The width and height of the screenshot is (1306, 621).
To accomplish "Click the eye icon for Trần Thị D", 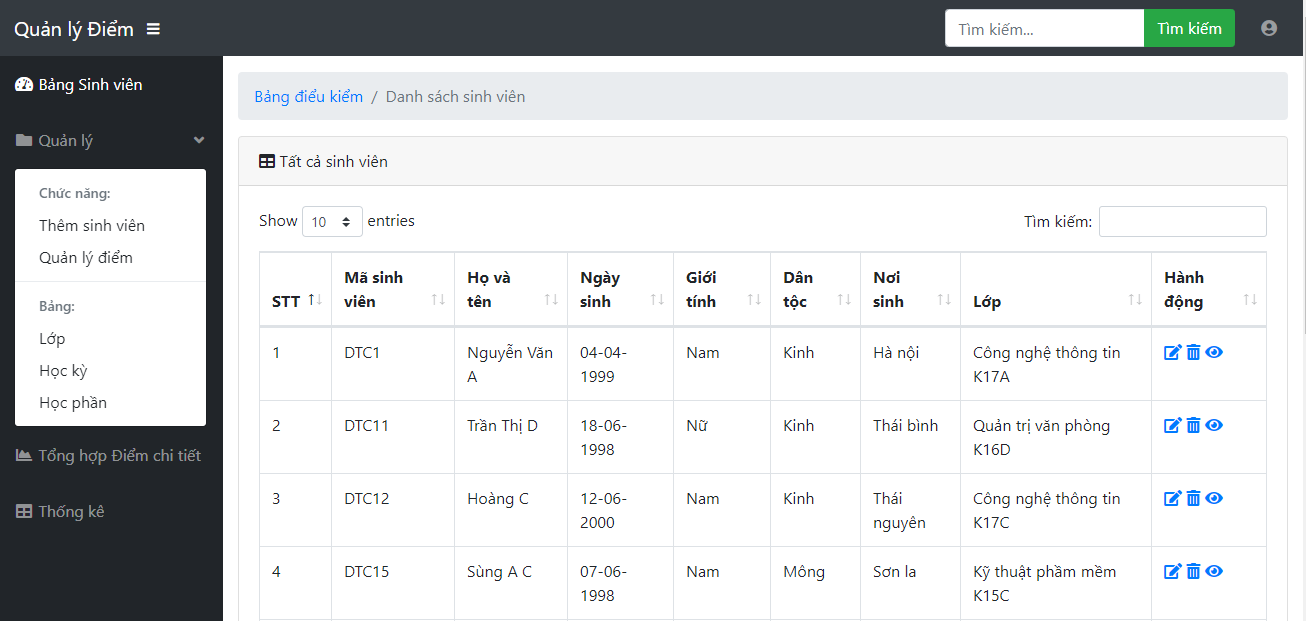I will [1213, 425].
